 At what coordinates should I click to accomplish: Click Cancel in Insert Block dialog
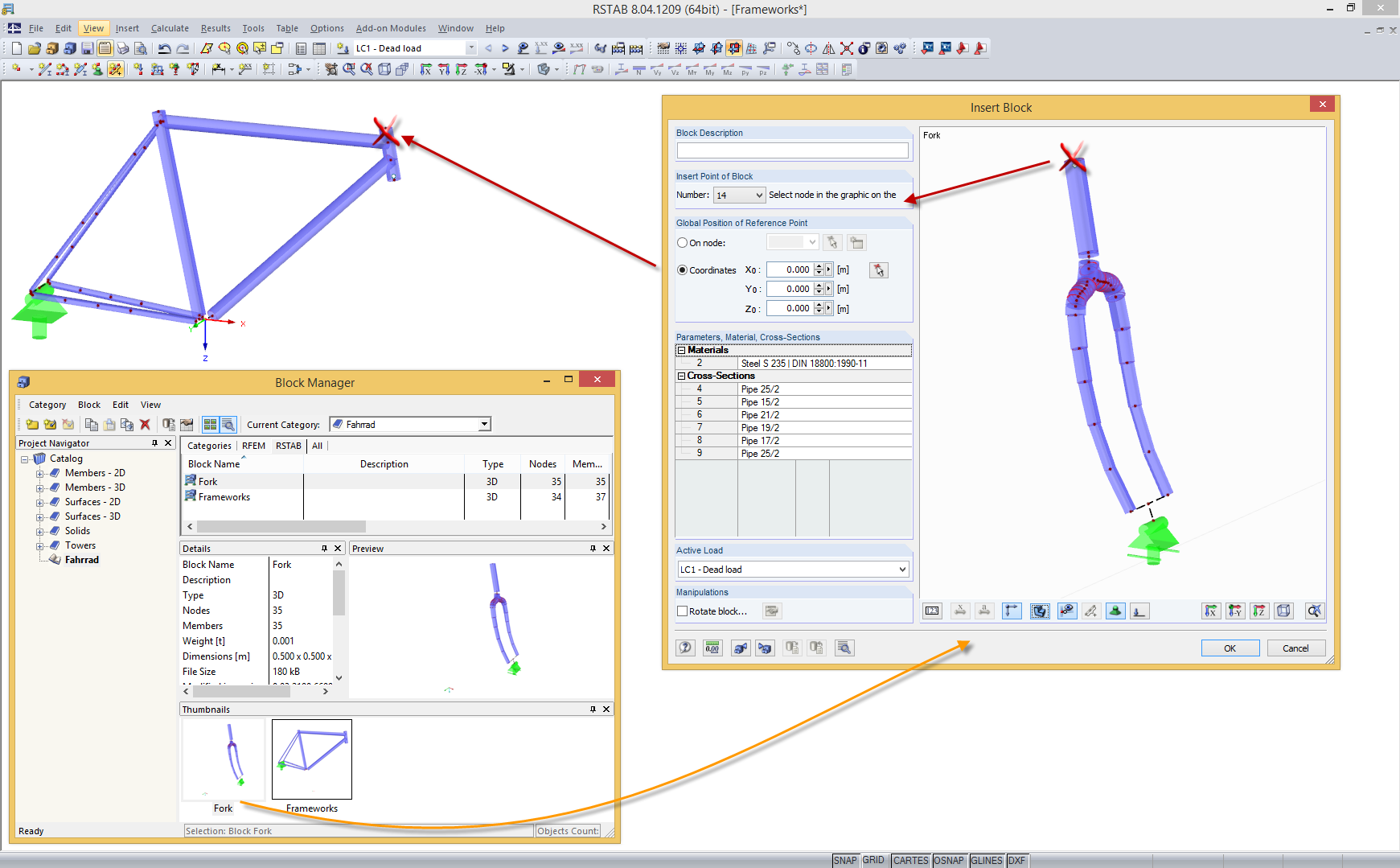coord(1295,648)
